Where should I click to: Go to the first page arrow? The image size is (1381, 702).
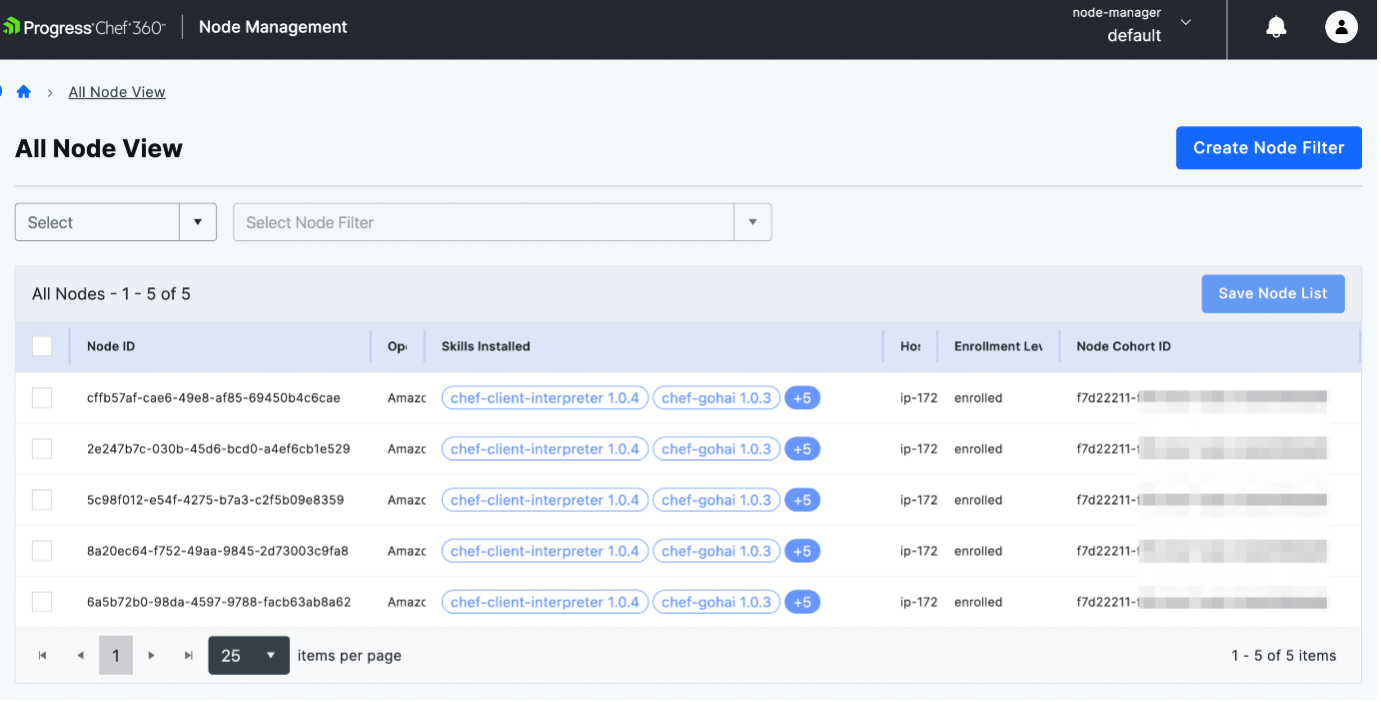[42, 656]
